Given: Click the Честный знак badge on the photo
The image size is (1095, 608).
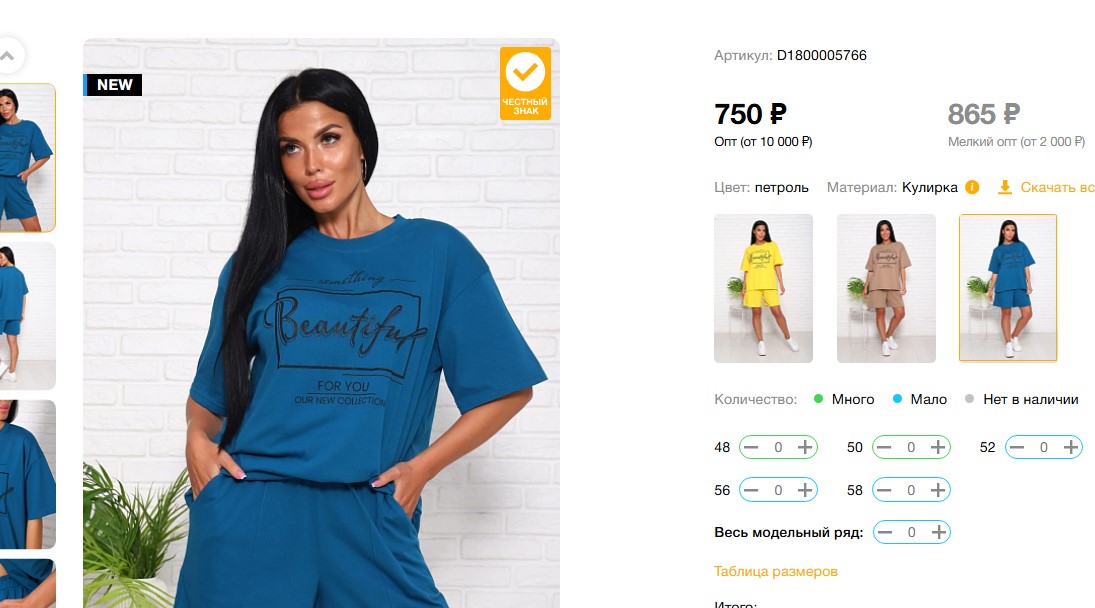Looking at the screenshot, I should [525, 83].
